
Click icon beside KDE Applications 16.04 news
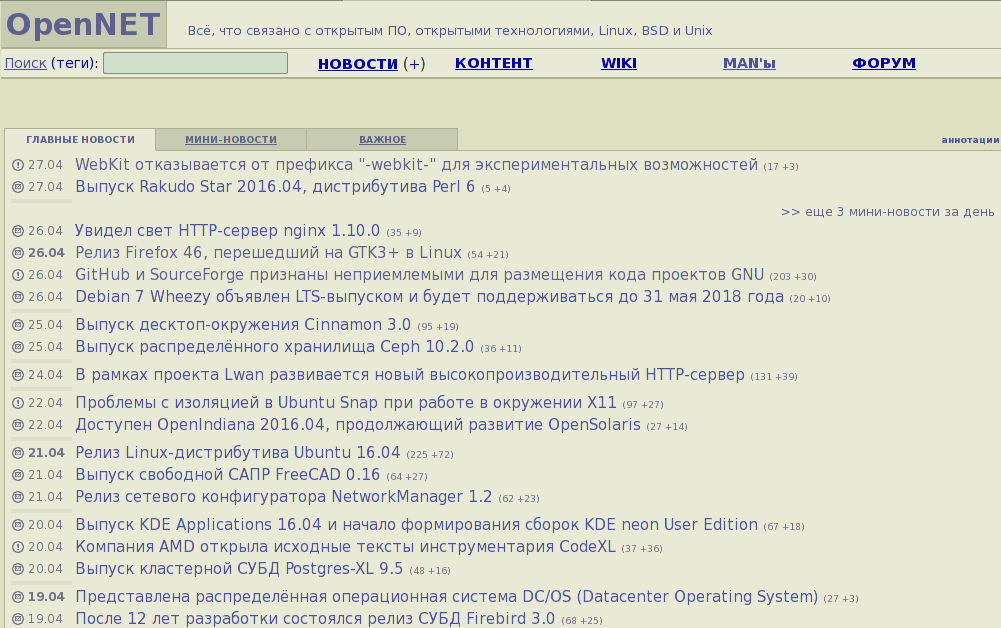point(18,525)
